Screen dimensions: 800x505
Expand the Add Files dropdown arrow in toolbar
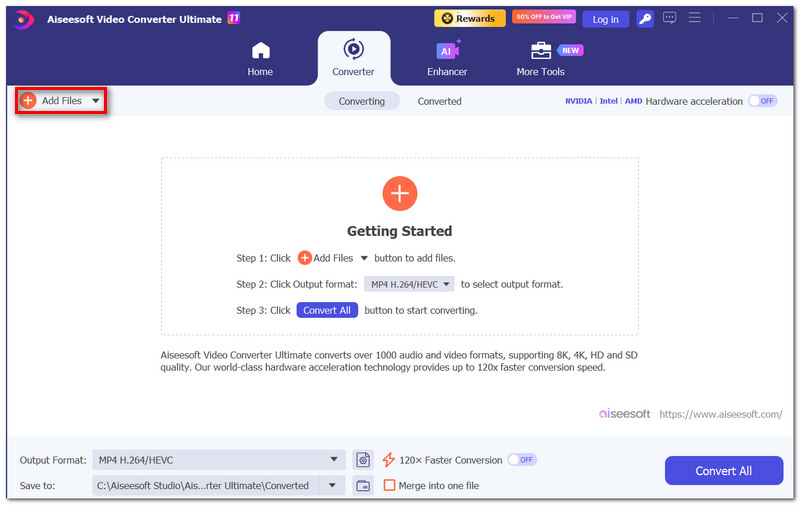(x=95, y=100)
